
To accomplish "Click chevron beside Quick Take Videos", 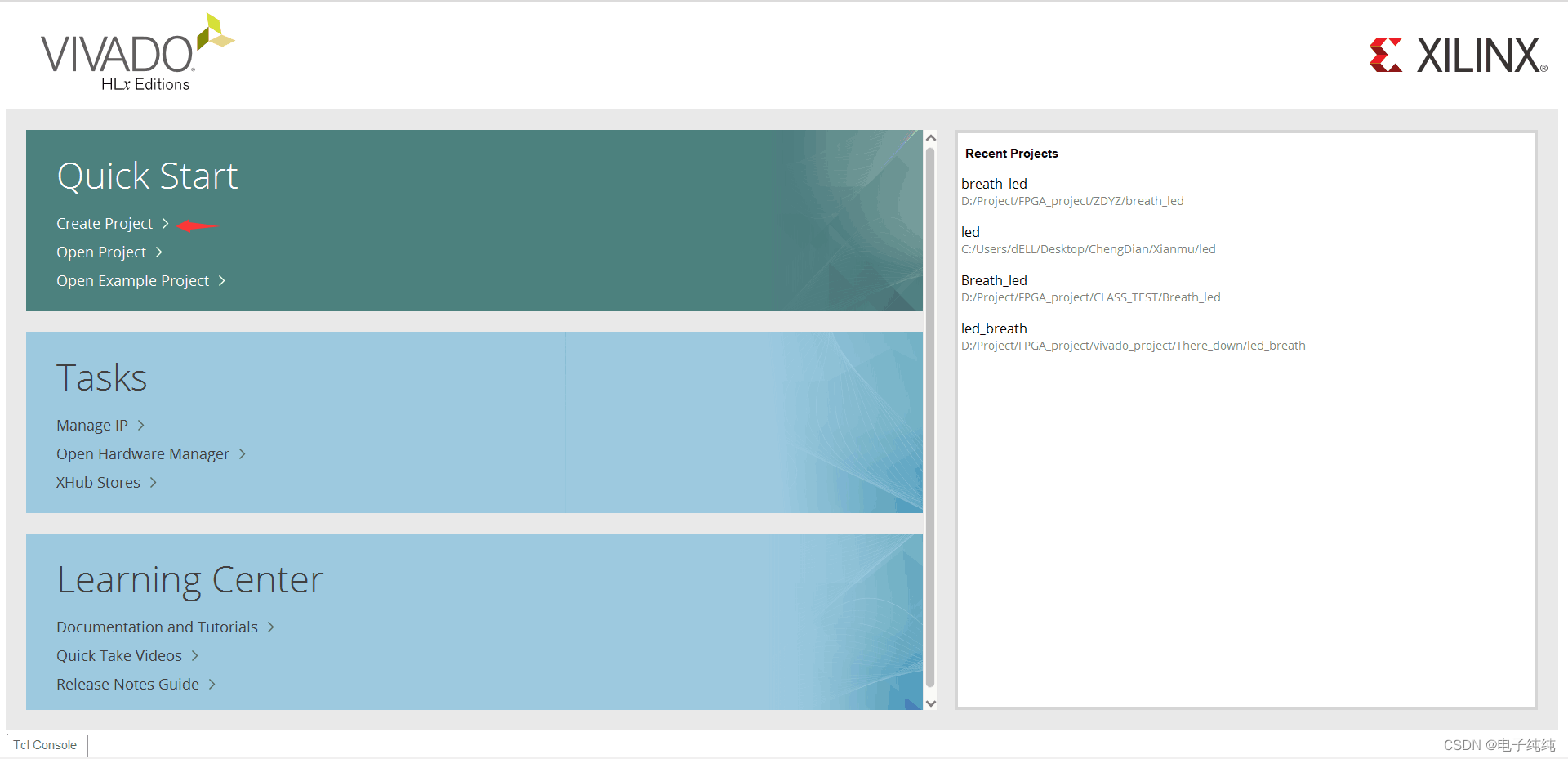I will pyautogui.click(x=194, y=655).
